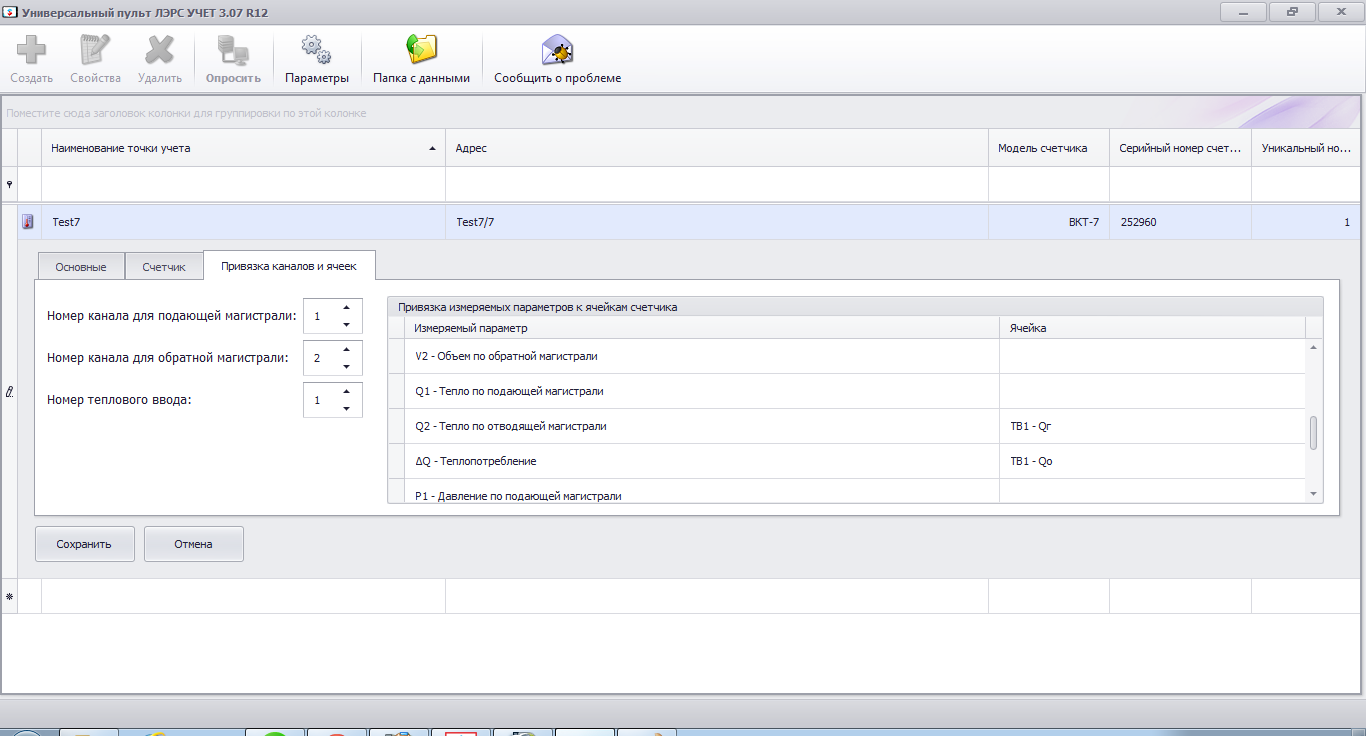
Task: Click the new row asterisk indicator
Action: [10, 596]
